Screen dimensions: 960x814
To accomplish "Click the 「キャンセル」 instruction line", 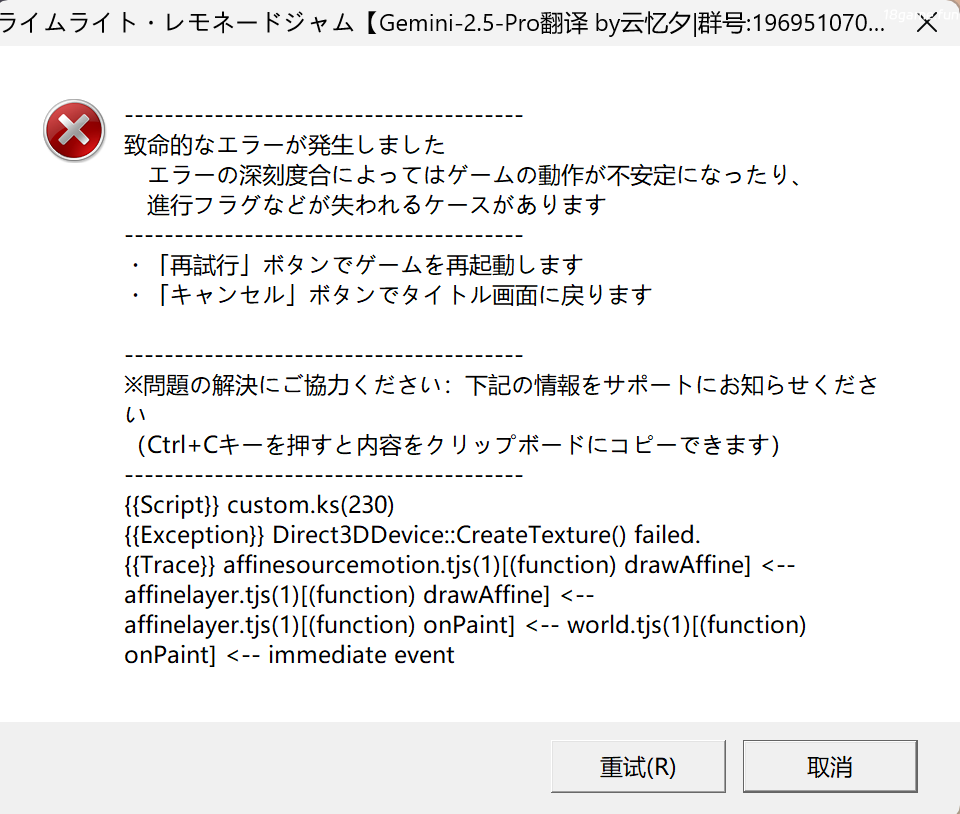I will point(388,295).
